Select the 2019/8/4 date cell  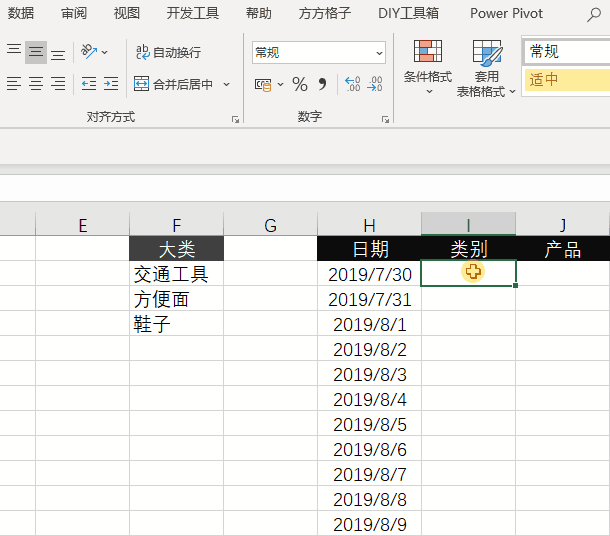coord(369,398)
